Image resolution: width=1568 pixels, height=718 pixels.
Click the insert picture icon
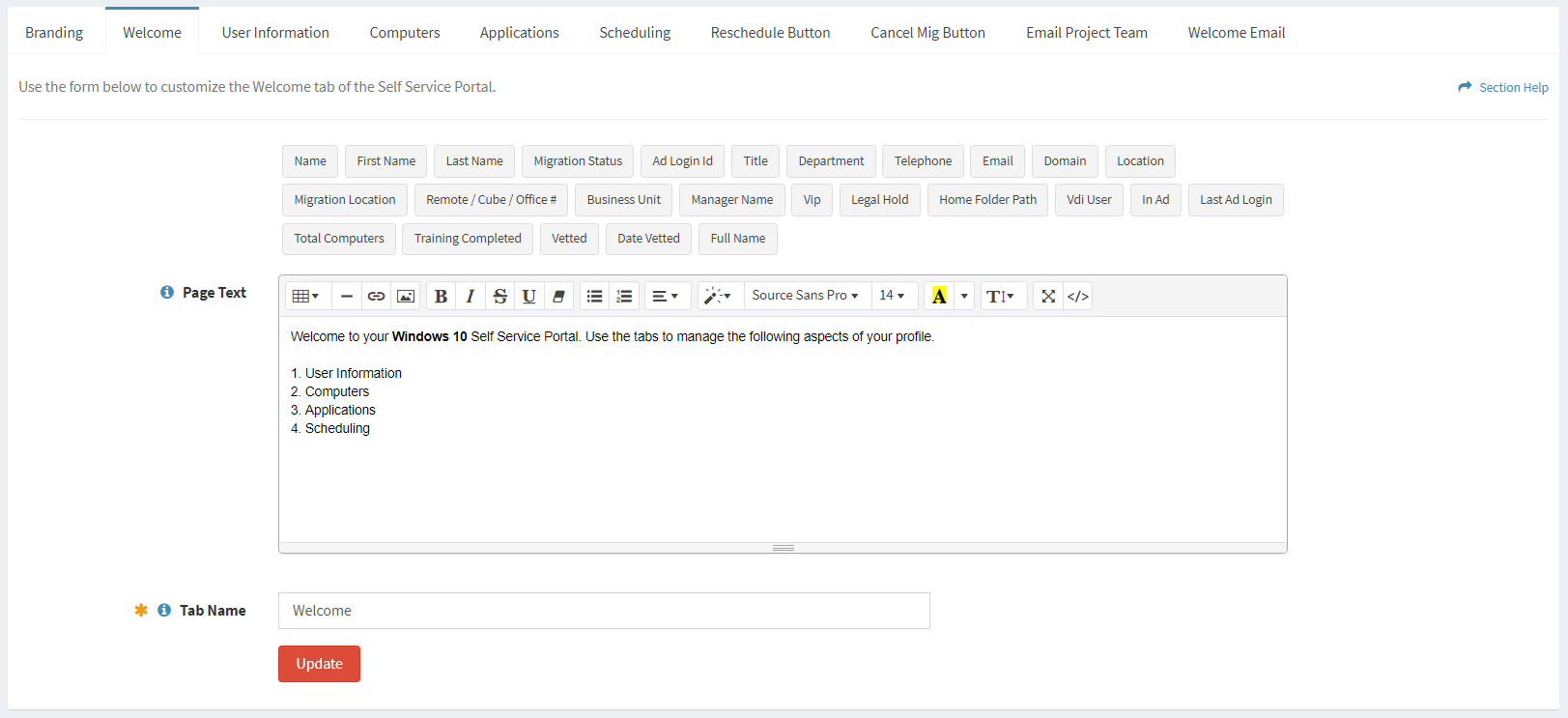[406, 296]
